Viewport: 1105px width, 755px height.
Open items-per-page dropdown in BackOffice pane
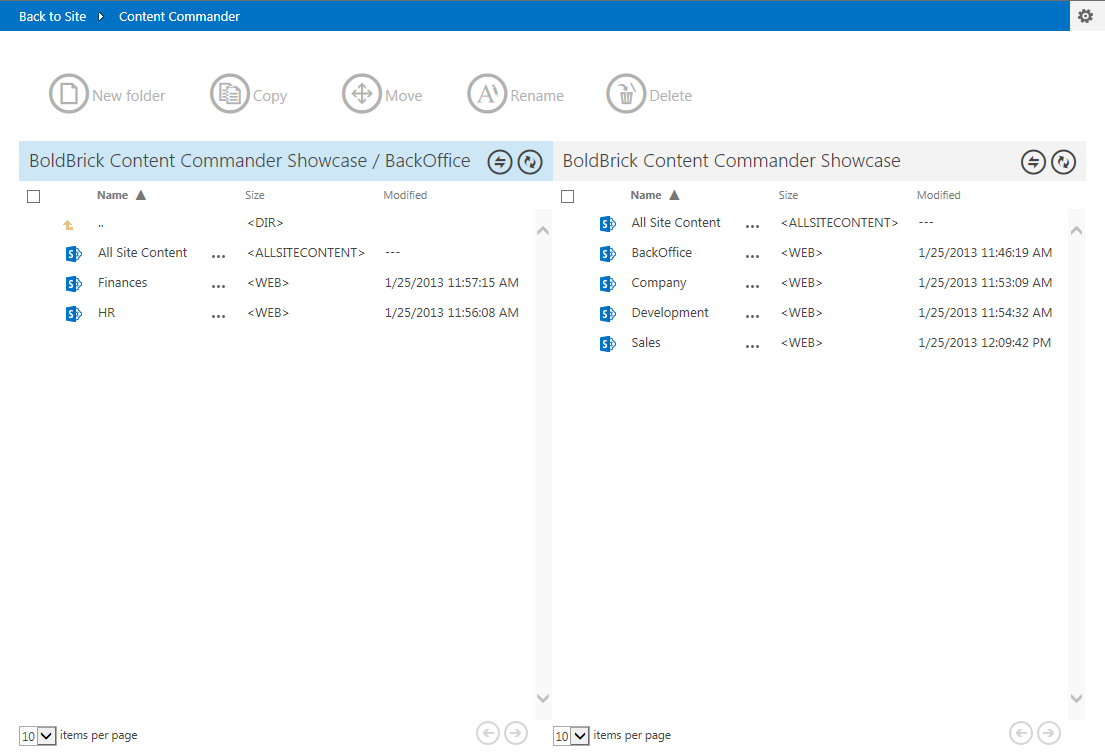point(37,736)
